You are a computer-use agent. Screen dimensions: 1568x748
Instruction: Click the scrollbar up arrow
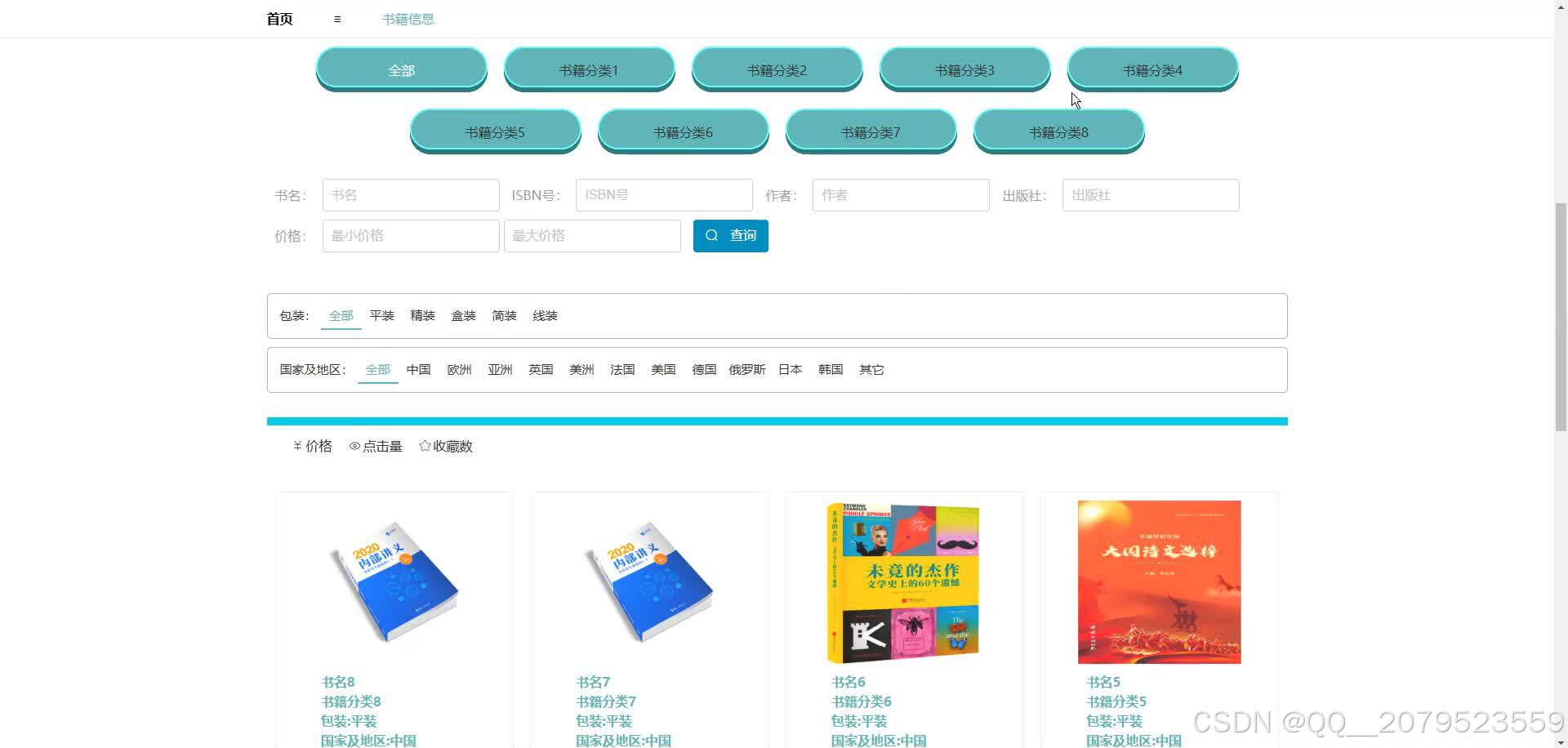click(1561, 7)
